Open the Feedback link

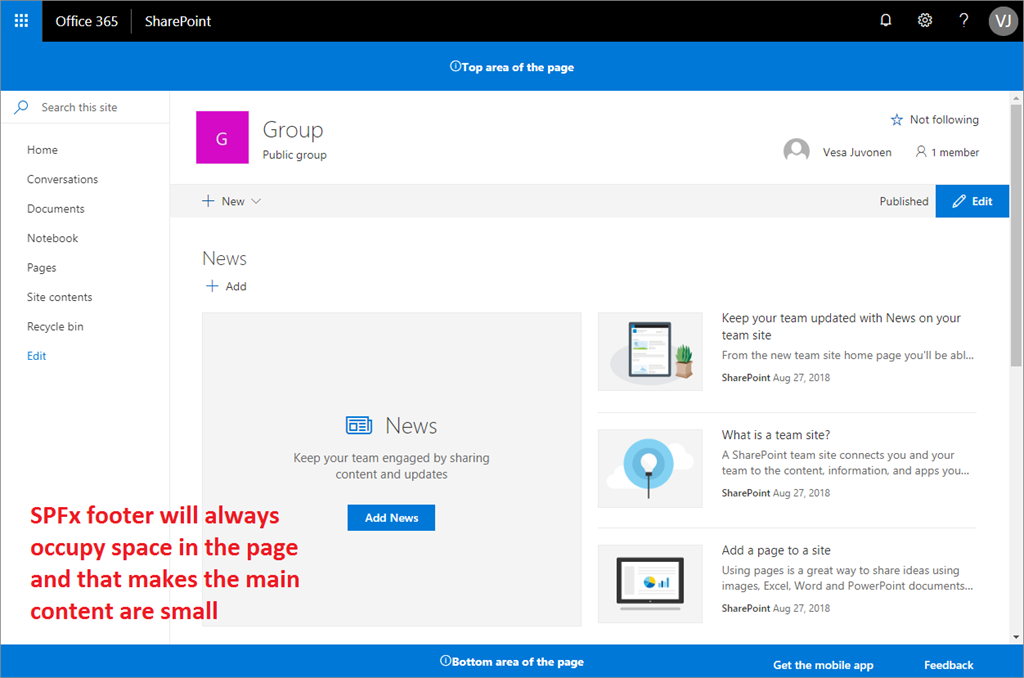pyautogui.click(x=948, y=665)
